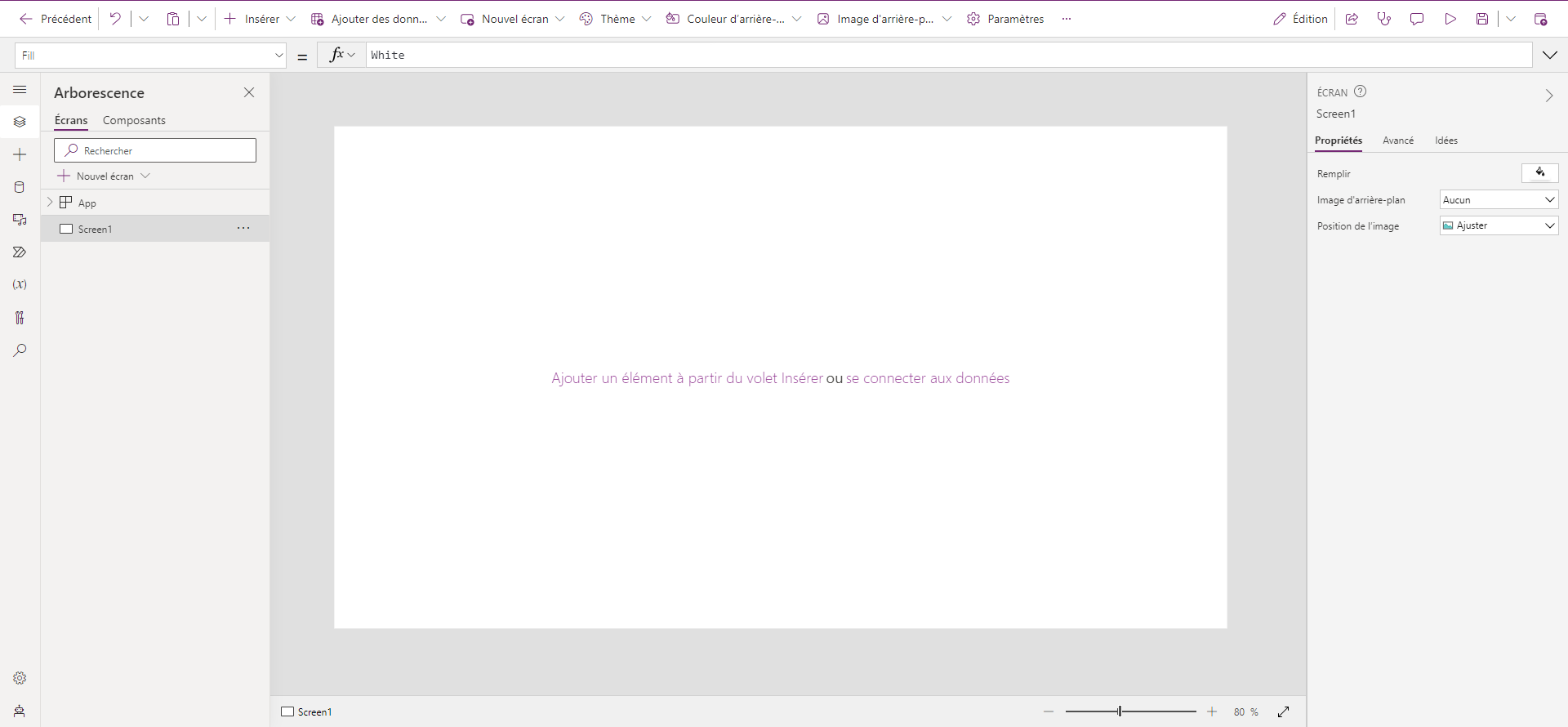Image resolution: width=1568 pixels, height=727 pixels.
Task: Open Image d'arrière-plan menu
Action: [884, 19]
